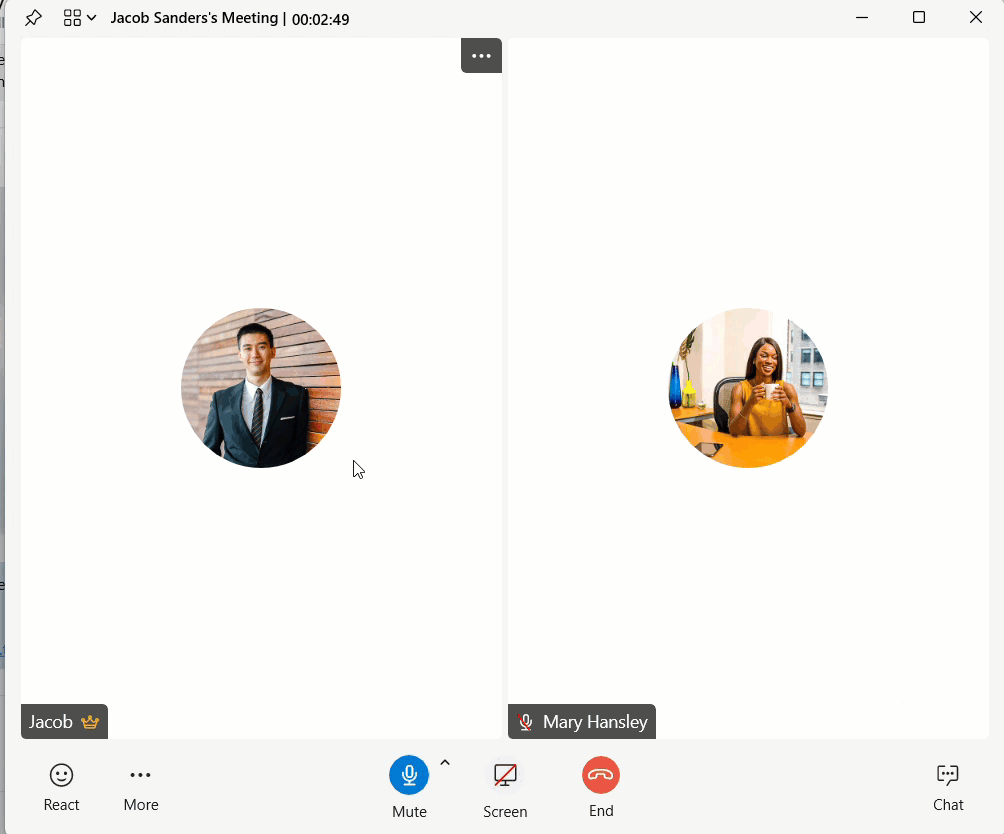Screen dimensions: 1004x834
Task: Click the meeting timer 00:02:49
Action: click(x=321, y=19)
